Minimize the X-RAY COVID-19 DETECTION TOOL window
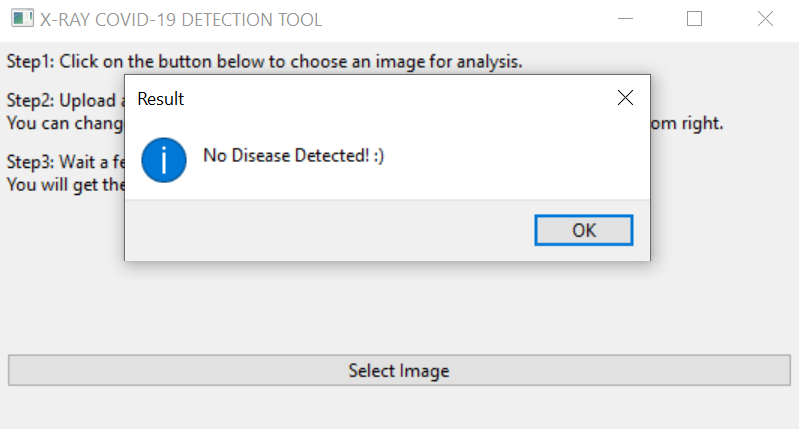The height and width of the screenshot is (429, 799). tap(625, 19)
